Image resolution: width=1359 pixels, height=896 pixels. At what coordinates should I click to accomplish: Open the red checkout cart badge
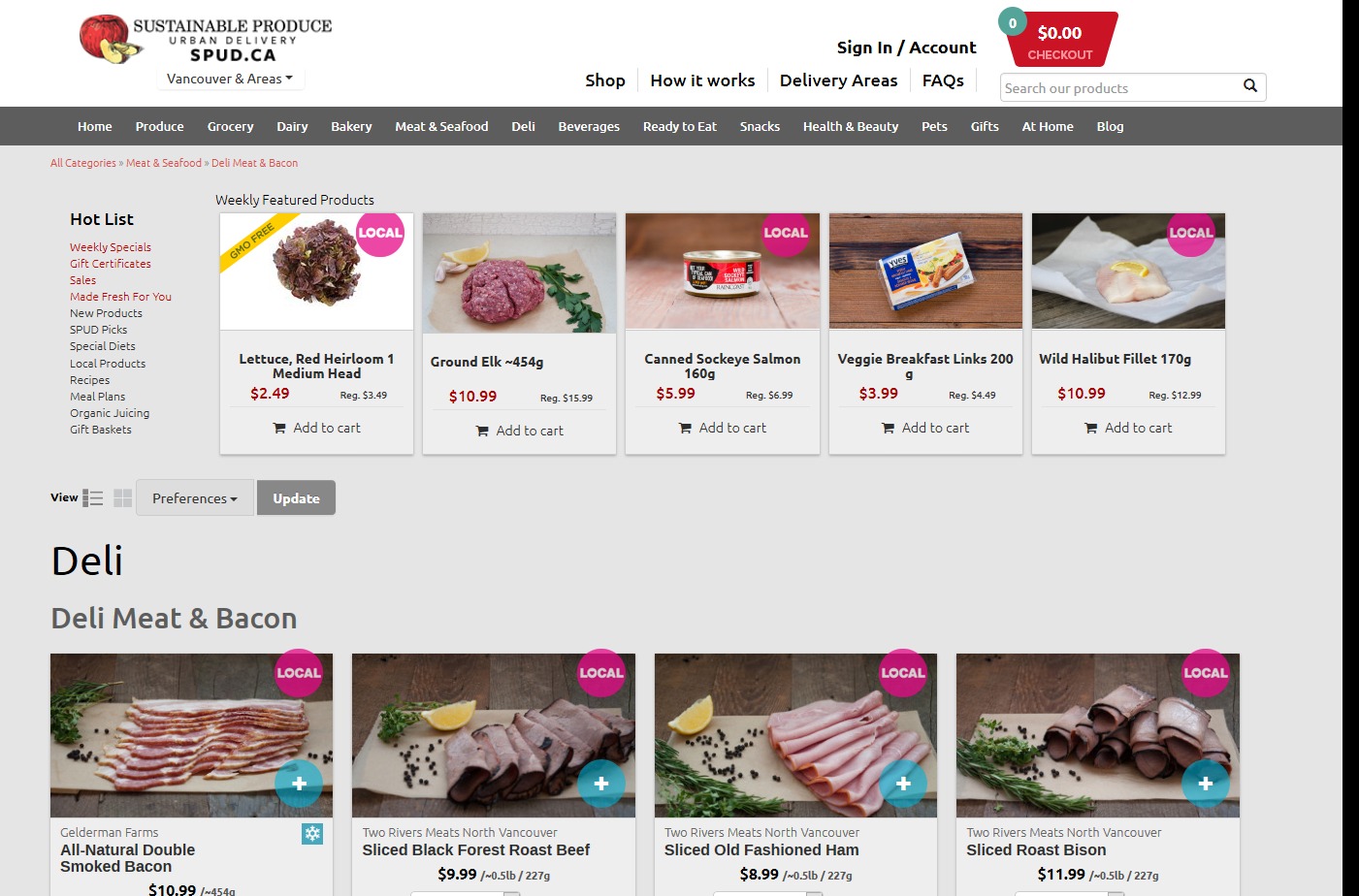point(1060,40)
